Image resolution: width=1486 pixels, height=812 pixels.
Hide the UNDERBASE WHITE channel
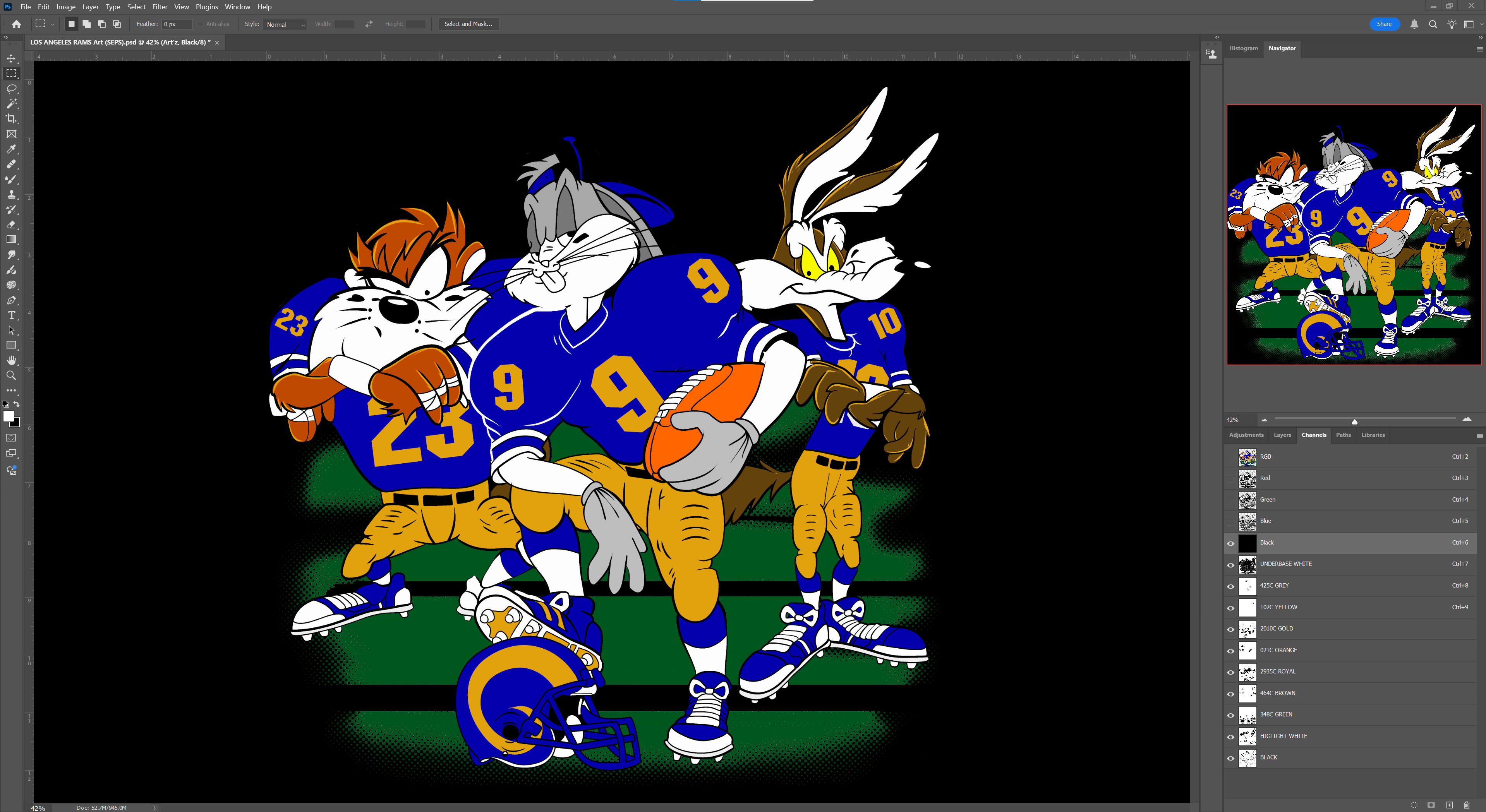tap(1230, 565)
